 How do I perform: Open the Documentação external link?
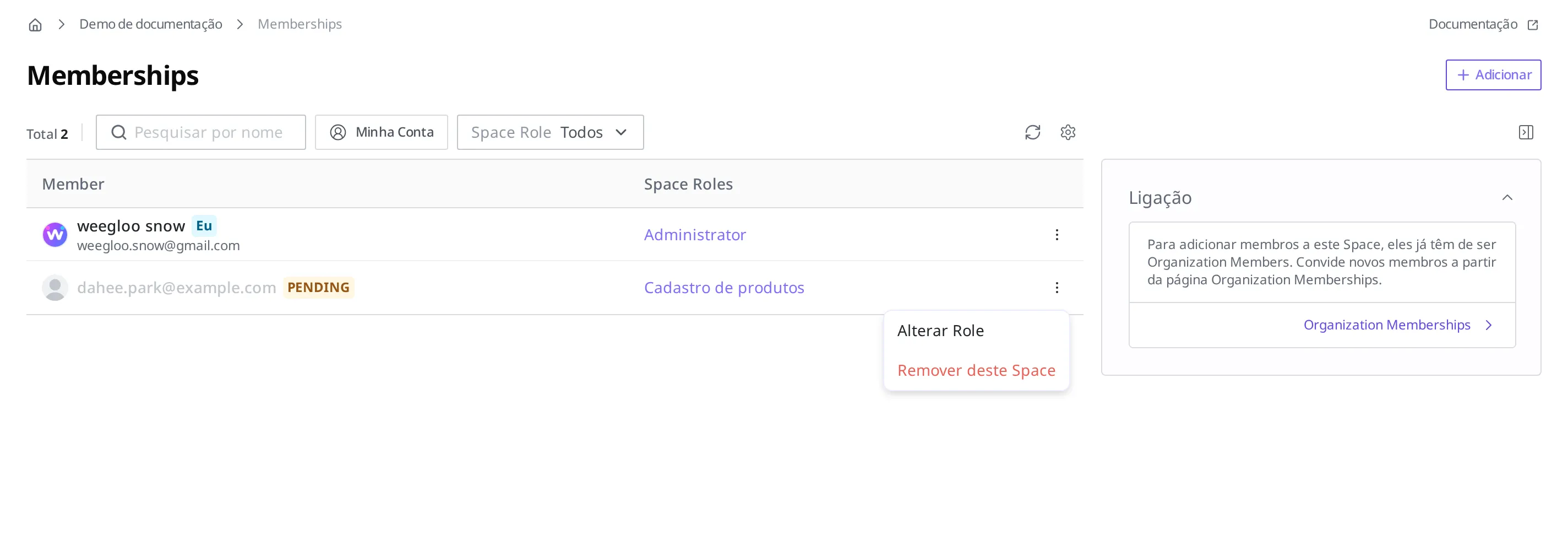coord(1483,24)
